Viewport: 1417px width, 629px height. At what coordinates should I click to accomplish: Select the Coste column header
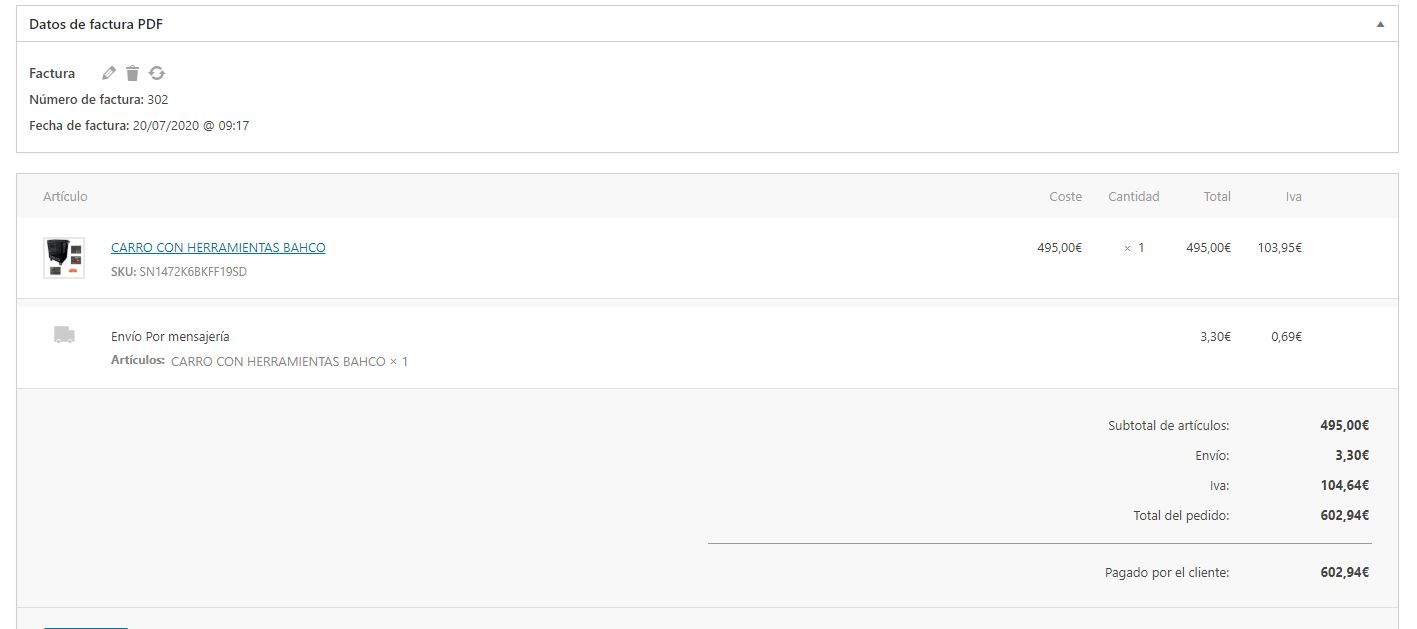point(1065,197)
